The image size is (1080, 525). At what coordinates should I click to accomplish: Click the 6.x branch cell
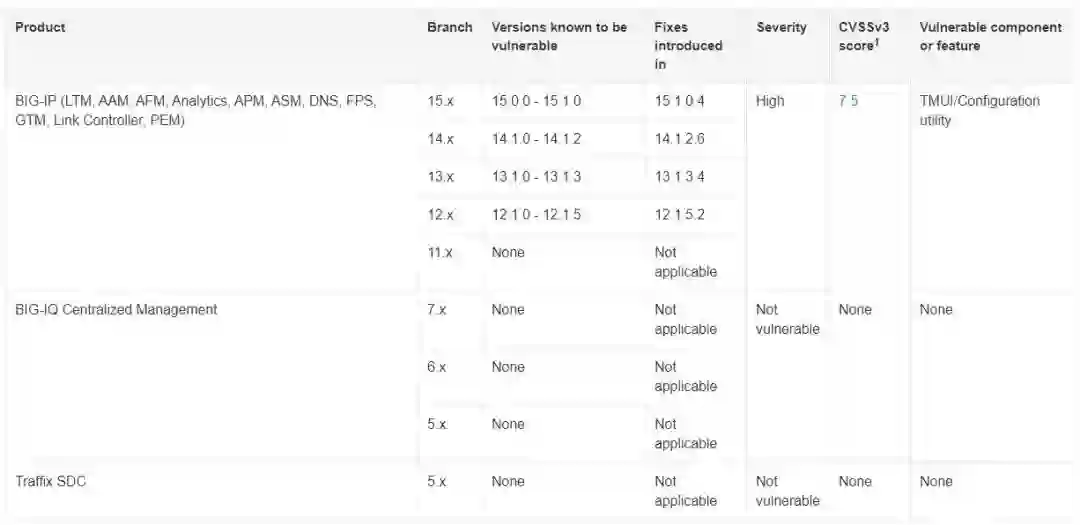pyautogui.click(x=437, y=367)
